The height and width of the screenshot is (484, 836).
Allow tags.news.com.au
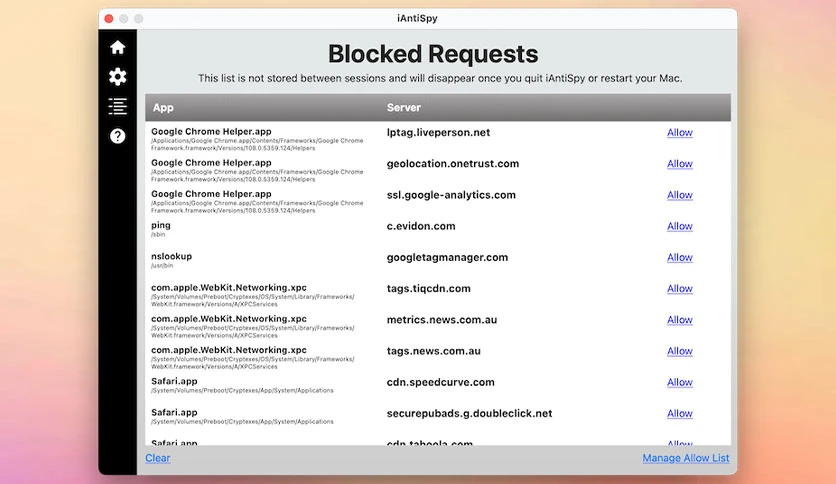680,351
